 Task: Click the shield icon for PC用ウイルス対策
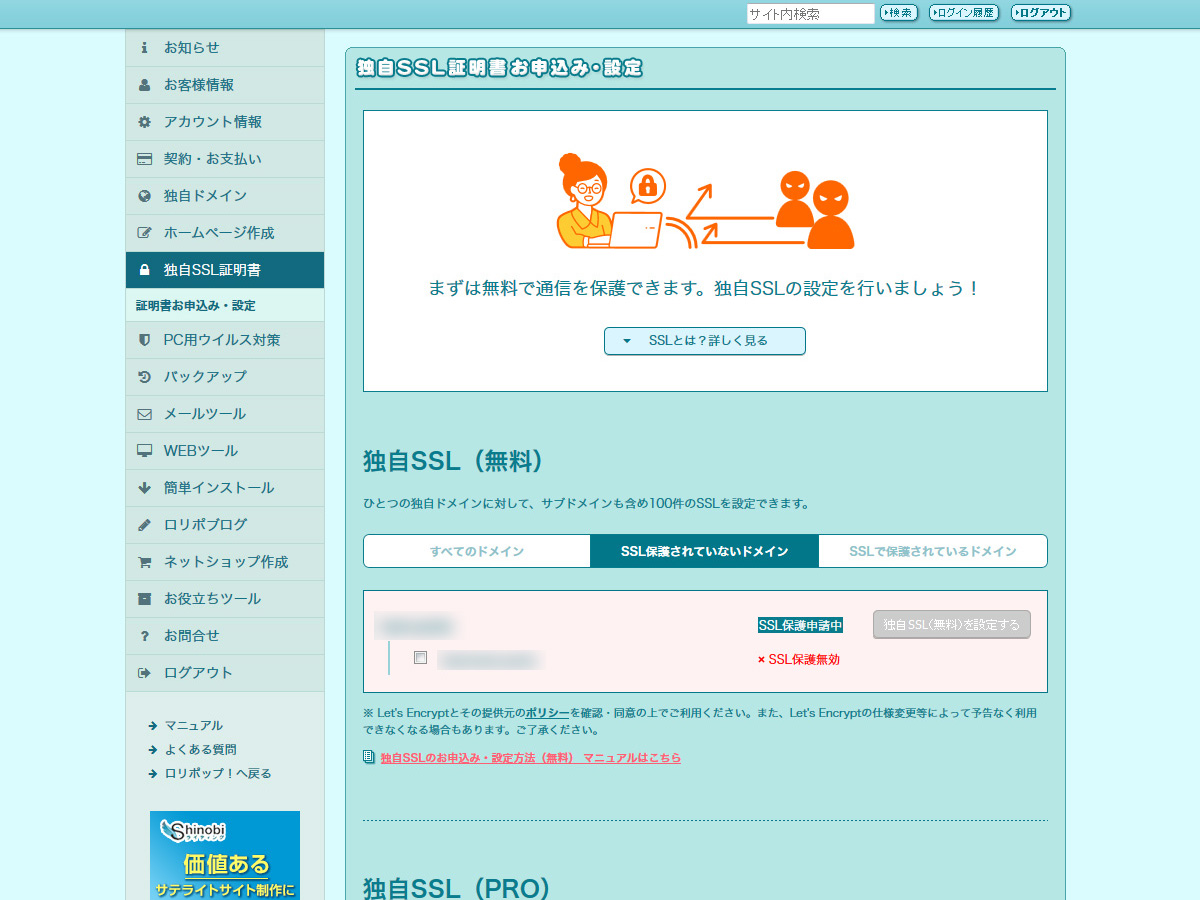[x=144, y=340]
